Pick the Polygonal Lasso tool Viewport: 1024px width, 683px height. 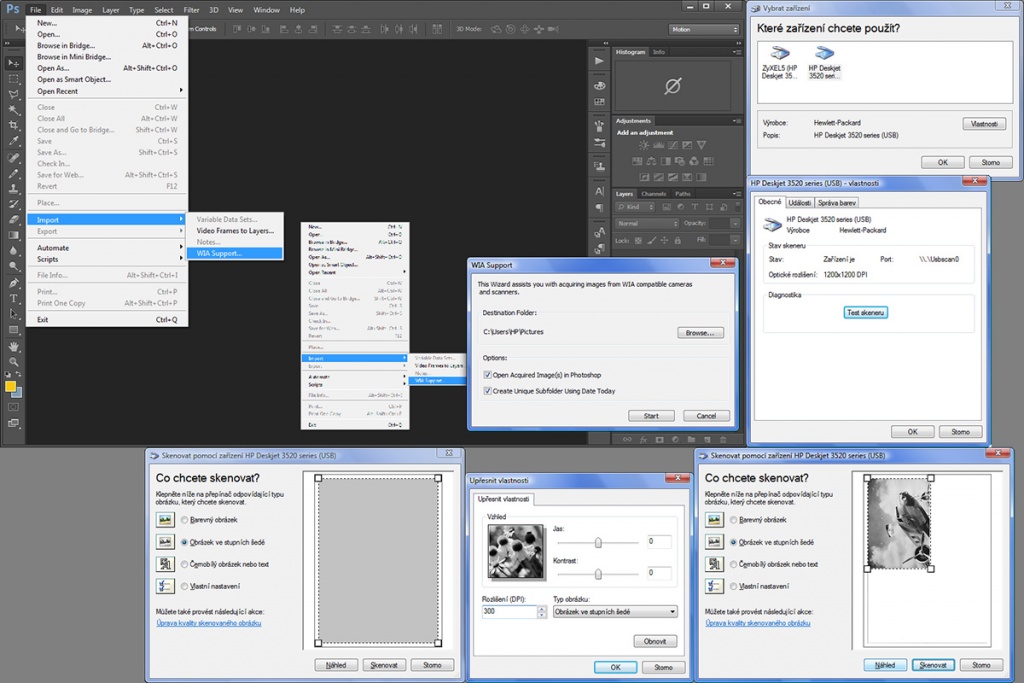[13, 95]
